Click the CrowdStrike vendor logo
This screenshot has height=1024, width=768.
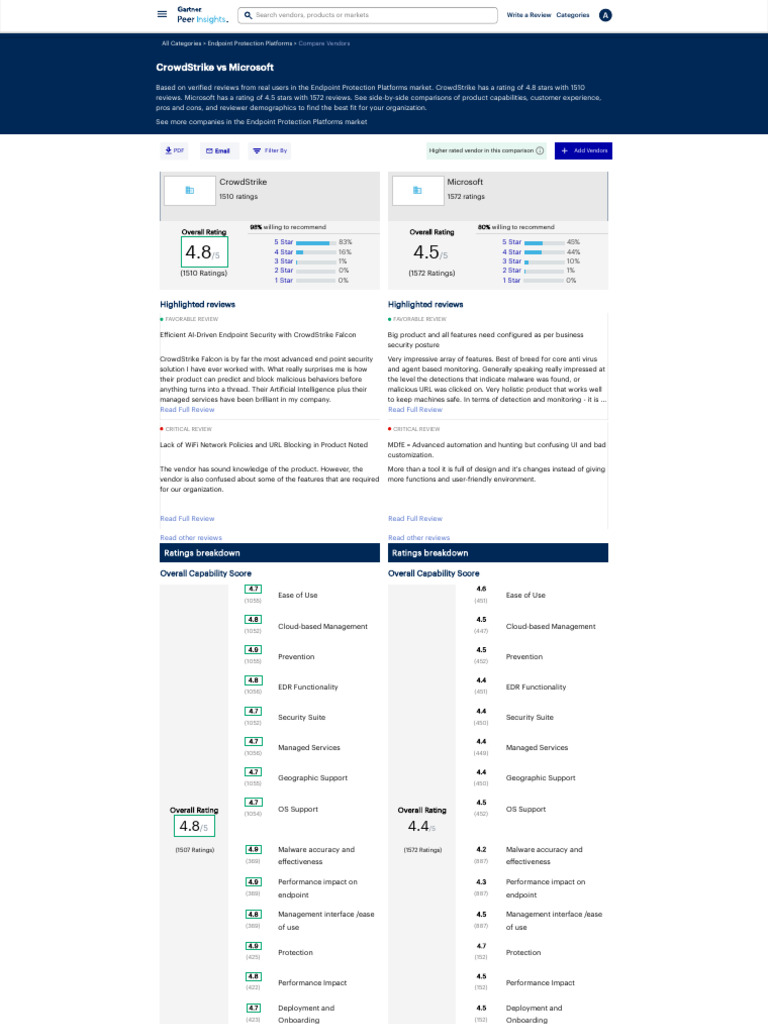[x=189, y=190]
